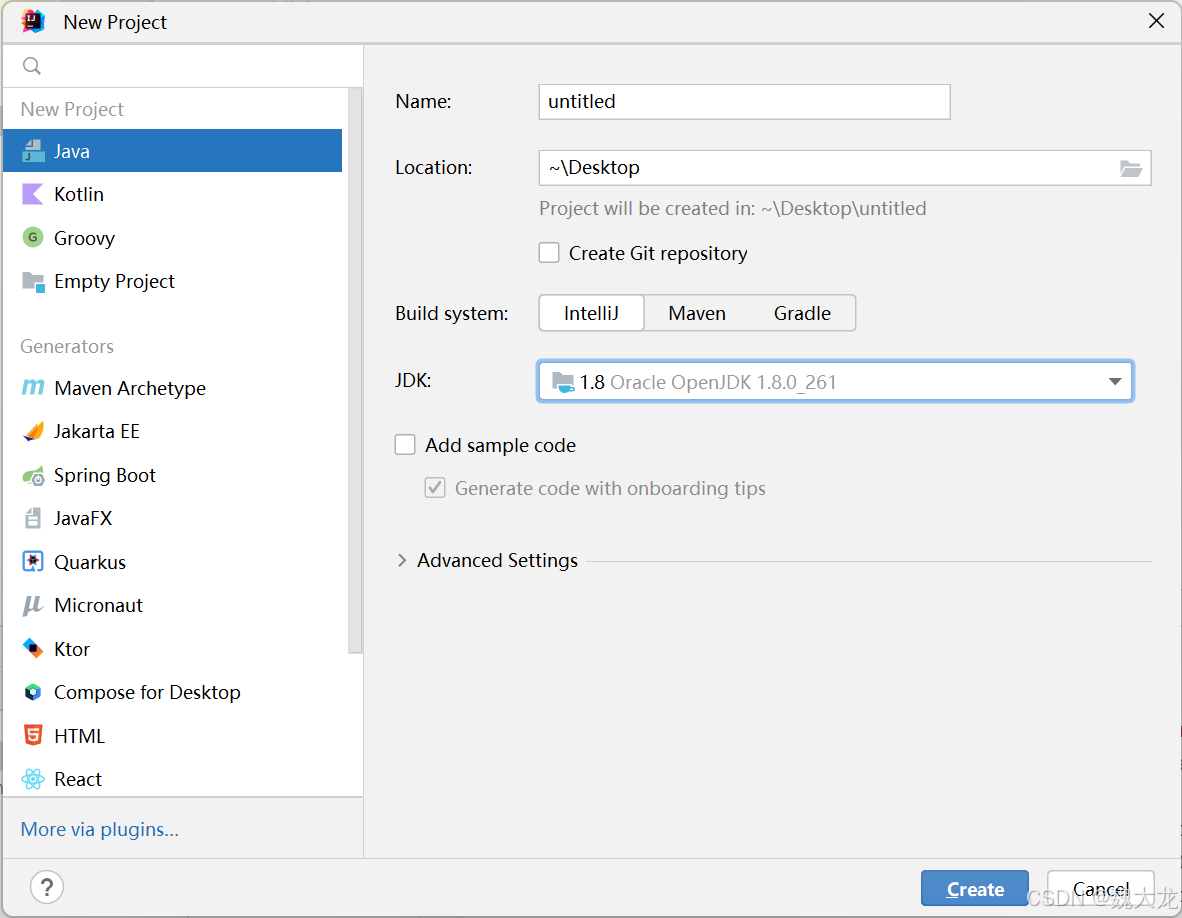
Task: Choose React generator
Action: click(173, 779)
